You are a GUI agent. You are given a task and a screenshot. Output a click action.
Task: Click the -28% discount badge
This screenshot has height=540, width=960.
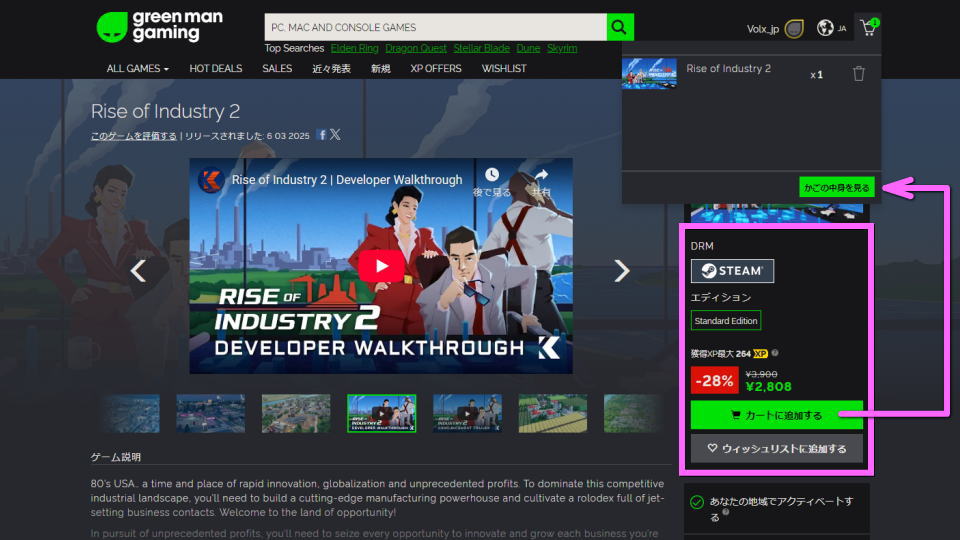714,380
